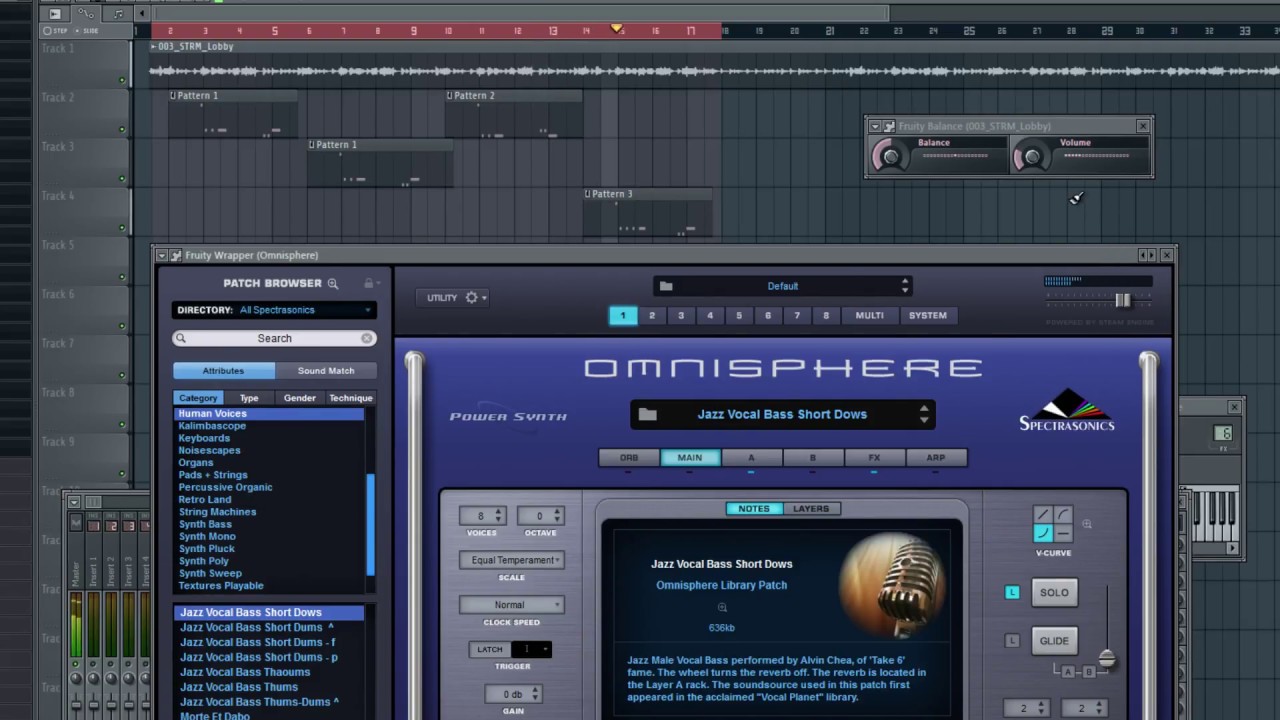
Task: Click folder icon beside Jazz Vocal Bass patch
Action: pos(648,414)
